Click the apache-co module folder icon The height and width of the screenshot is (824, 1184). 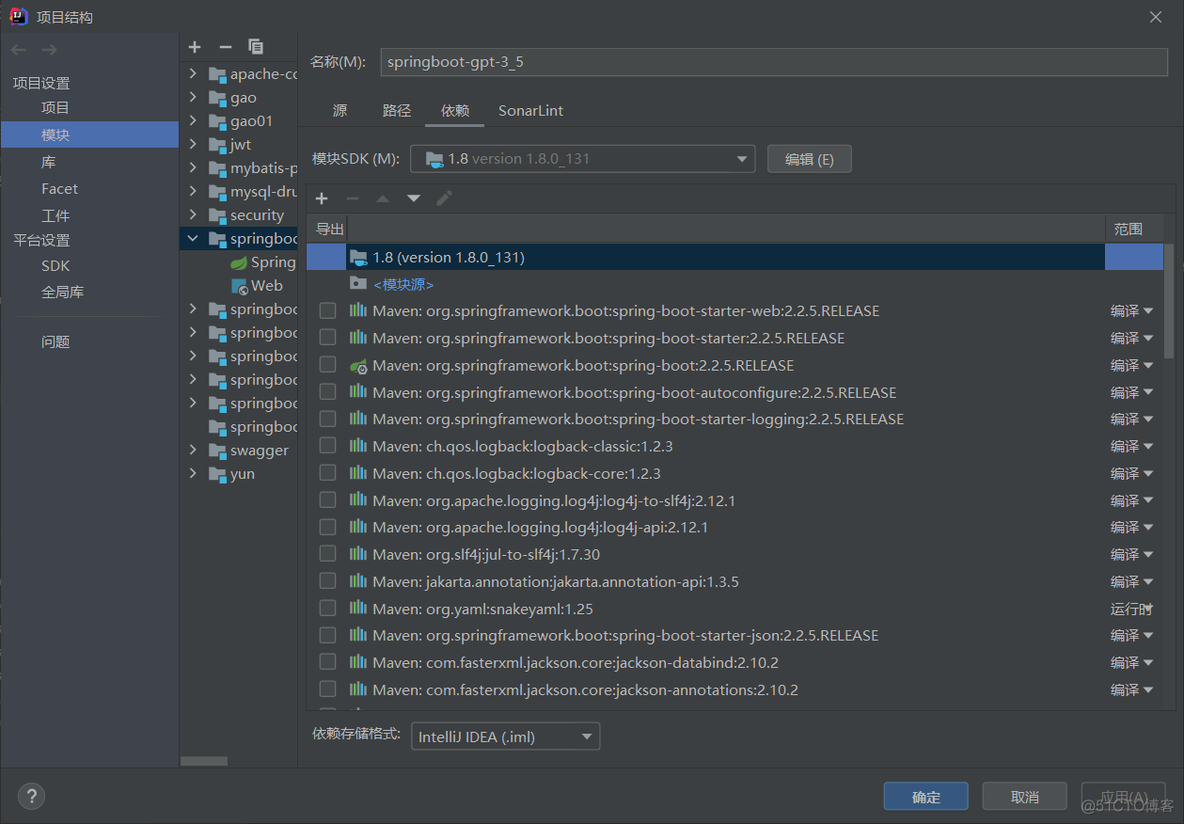(x=217, y=74)
